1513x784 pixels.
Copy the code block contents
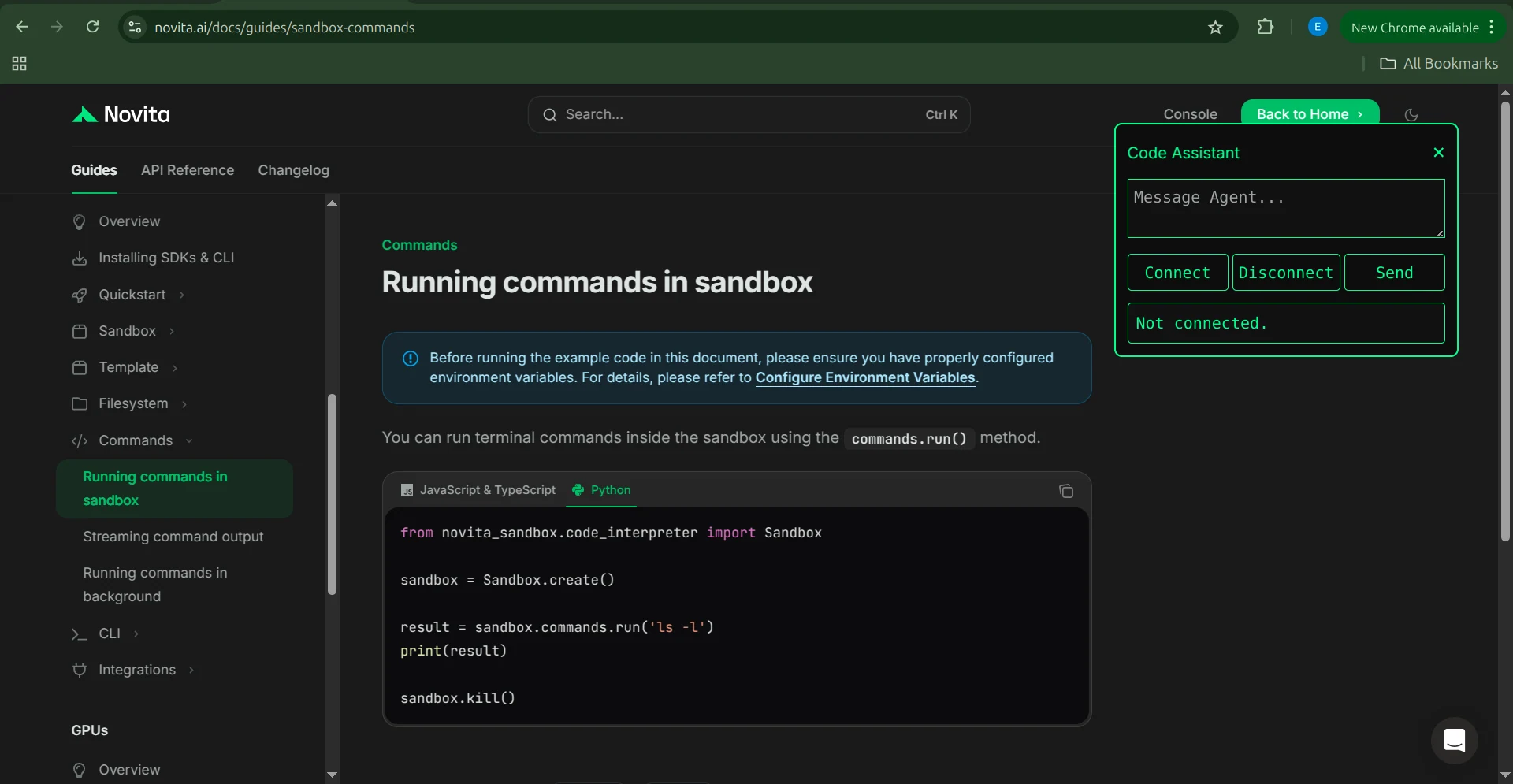1066,491
